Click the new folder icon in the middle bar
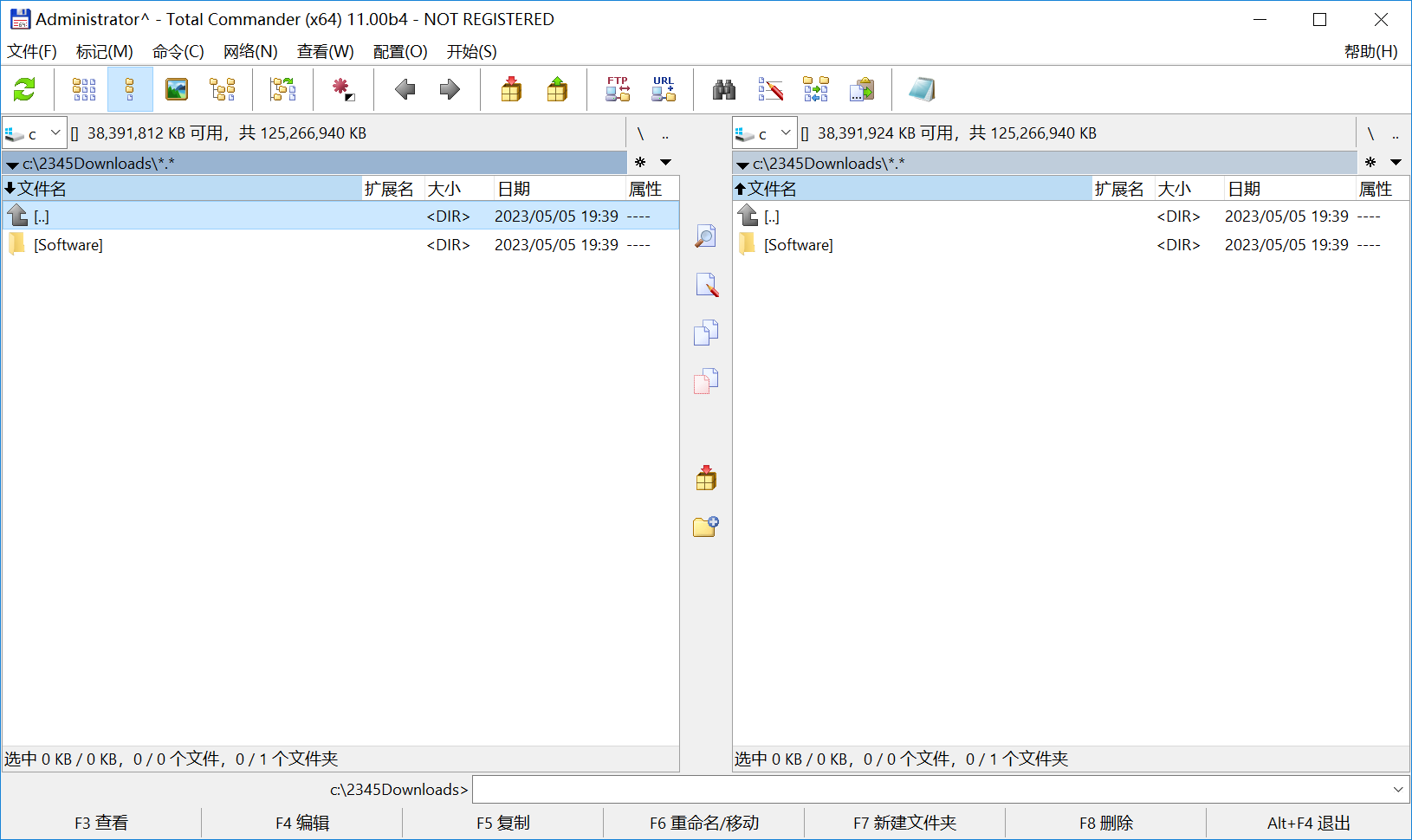Image resolution: width=1412 pixels, height=840 pixels. coord(706,526)
